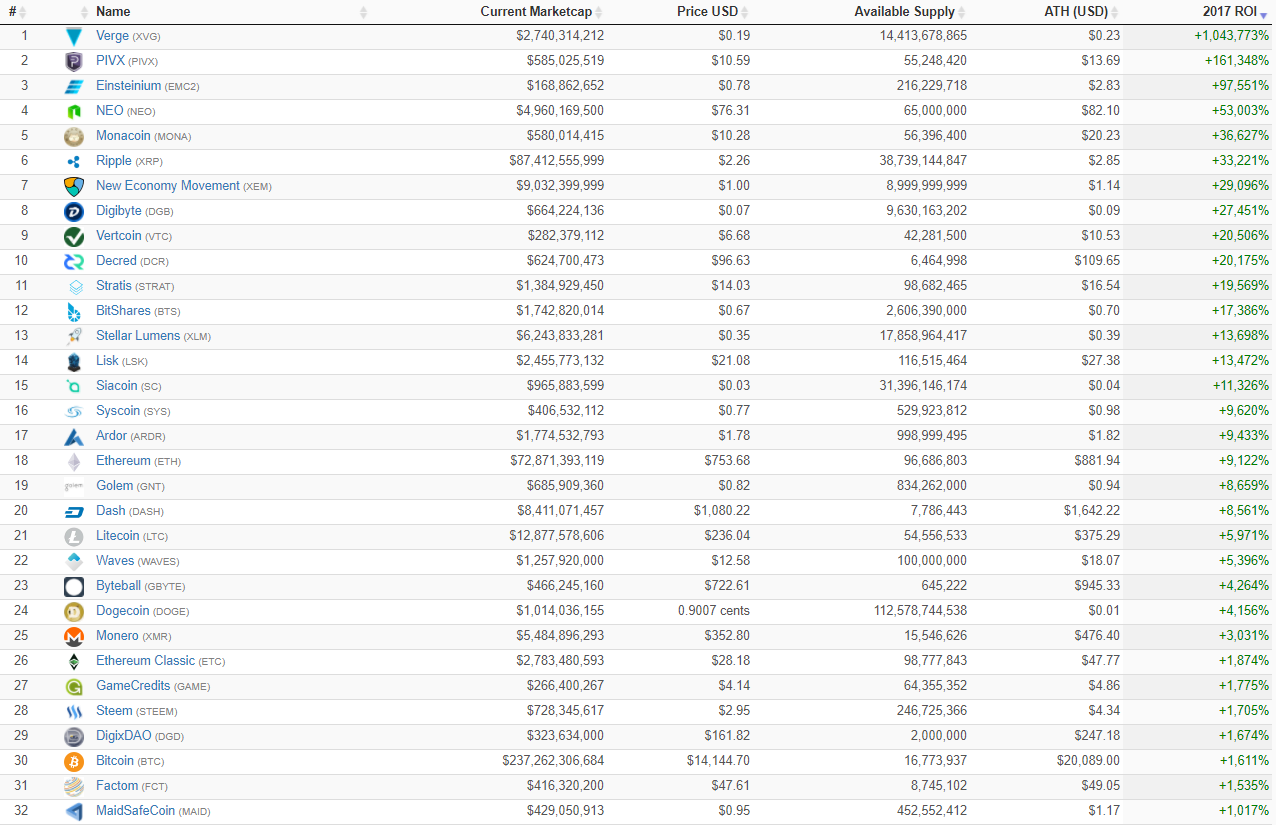Select Factom ROI value +1,535%
Screen dimensions: 1276x825
1243,786
